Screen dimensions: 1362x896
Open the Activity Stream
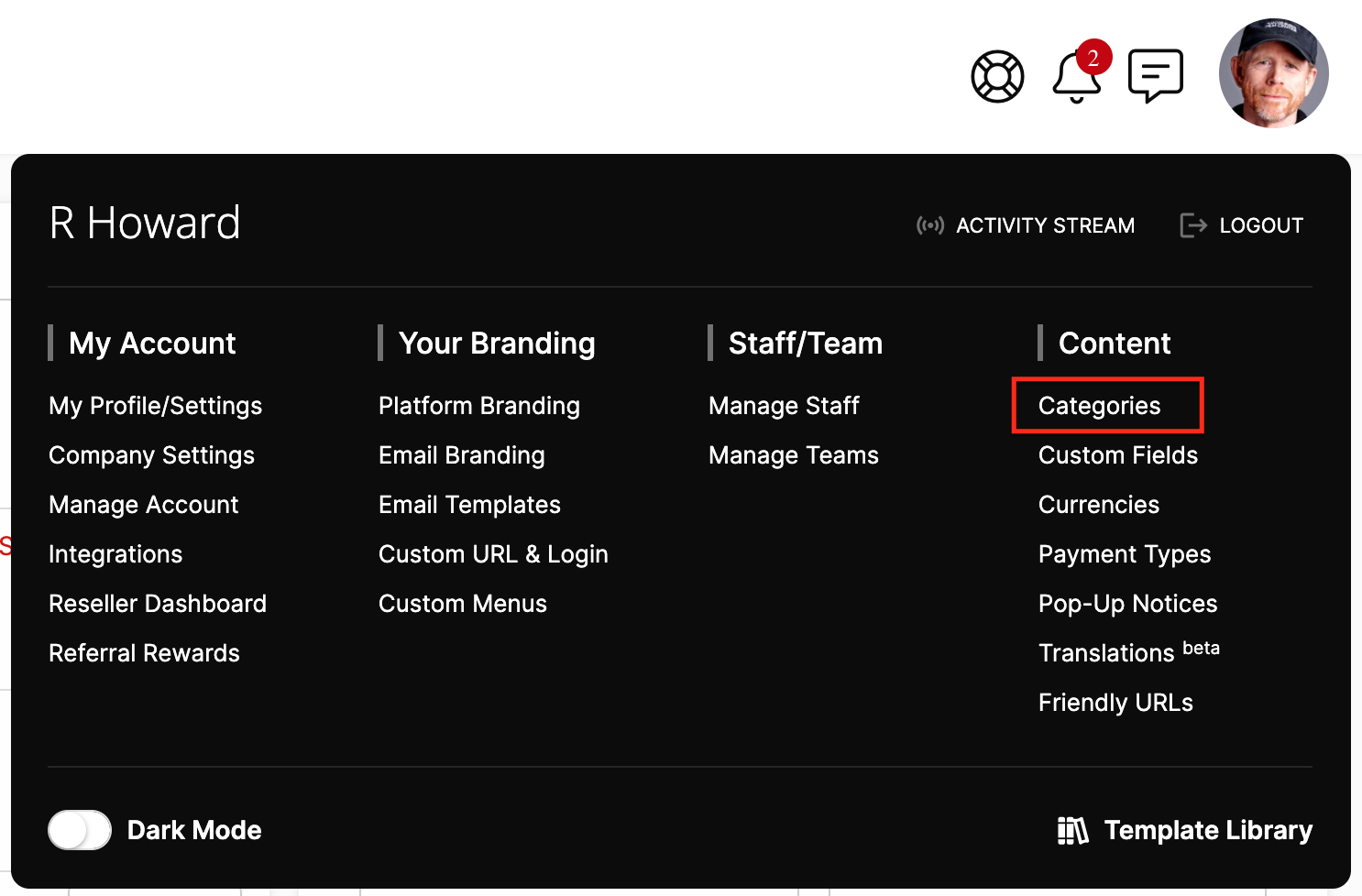tap(1026, 225)
